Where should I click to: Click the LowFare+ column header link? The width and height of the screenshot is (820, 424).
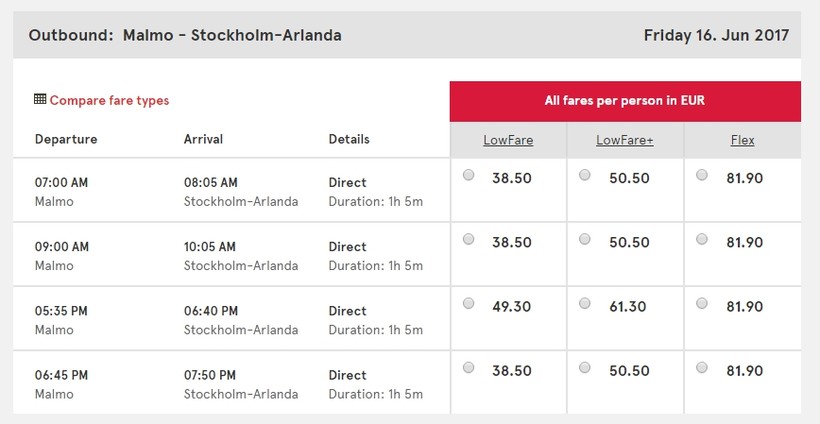point(625,140)
